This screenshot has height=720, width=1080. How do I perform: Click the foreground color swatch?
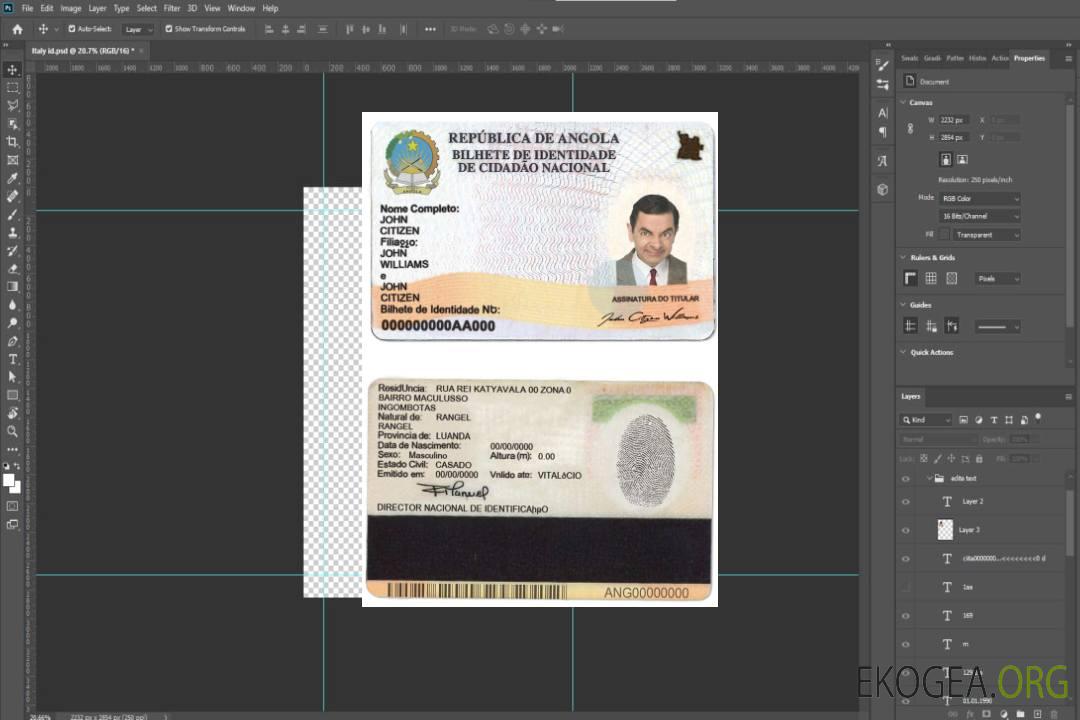(x=8, y=480)
